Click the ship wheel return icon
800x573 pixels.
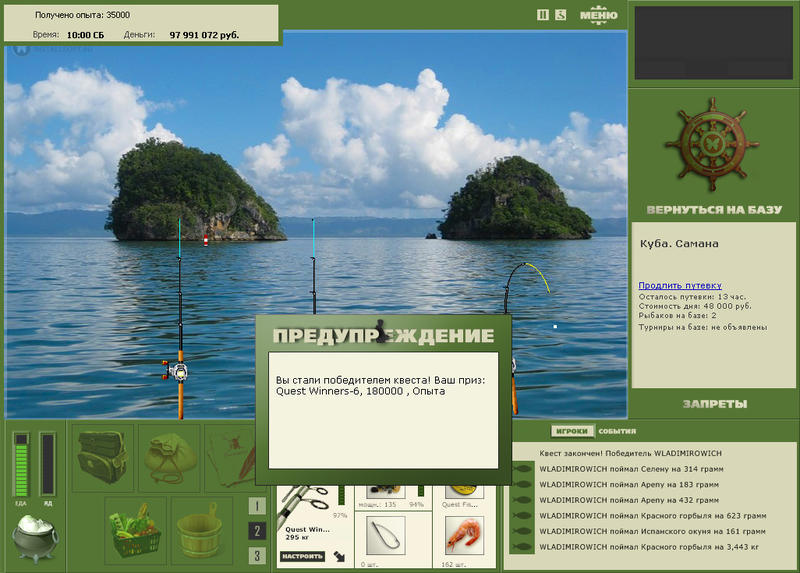(712, 145)
